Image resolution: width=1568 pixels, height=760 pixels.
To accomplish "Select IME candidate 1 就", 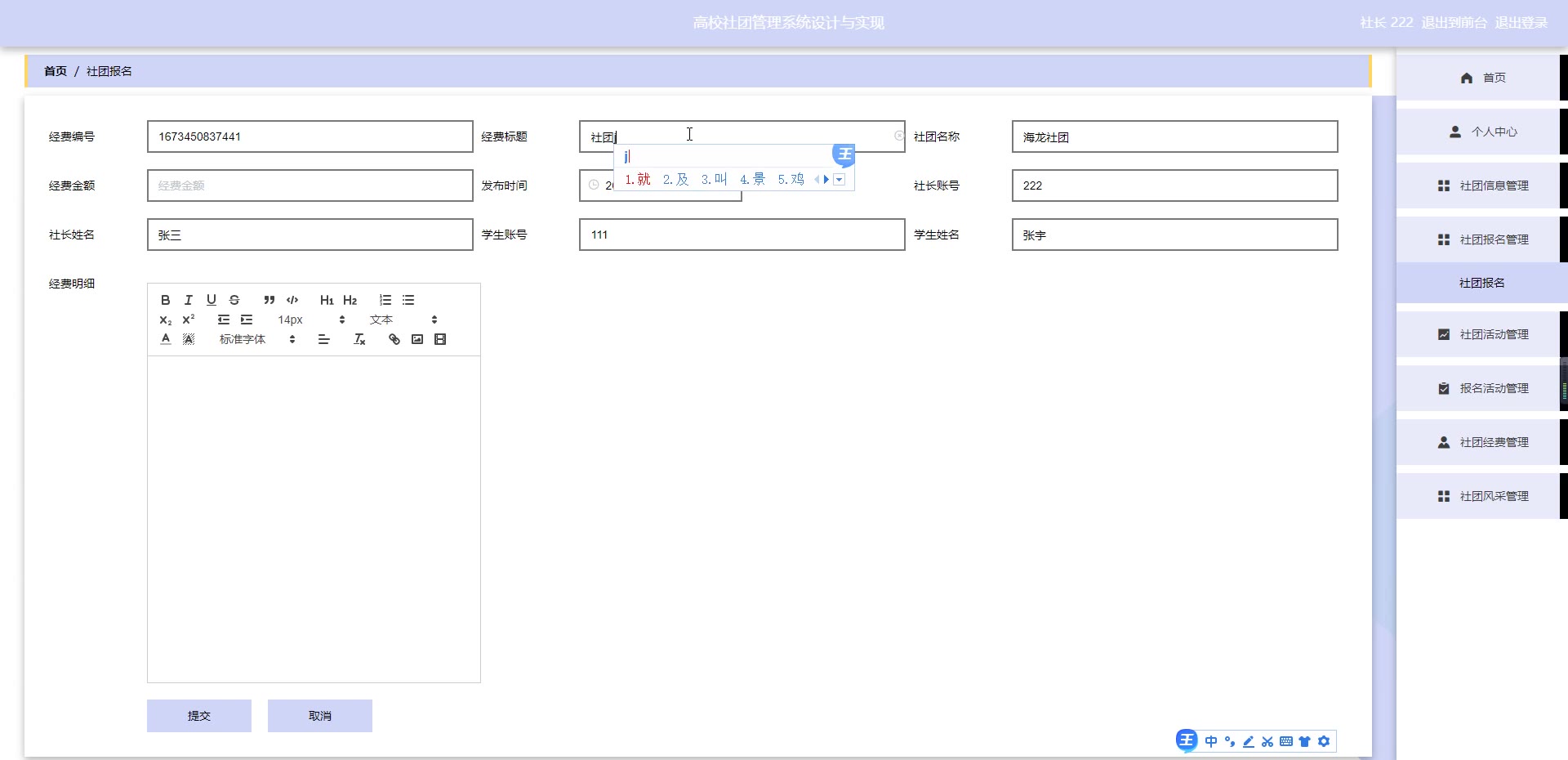I will click(x=638, y=179).
